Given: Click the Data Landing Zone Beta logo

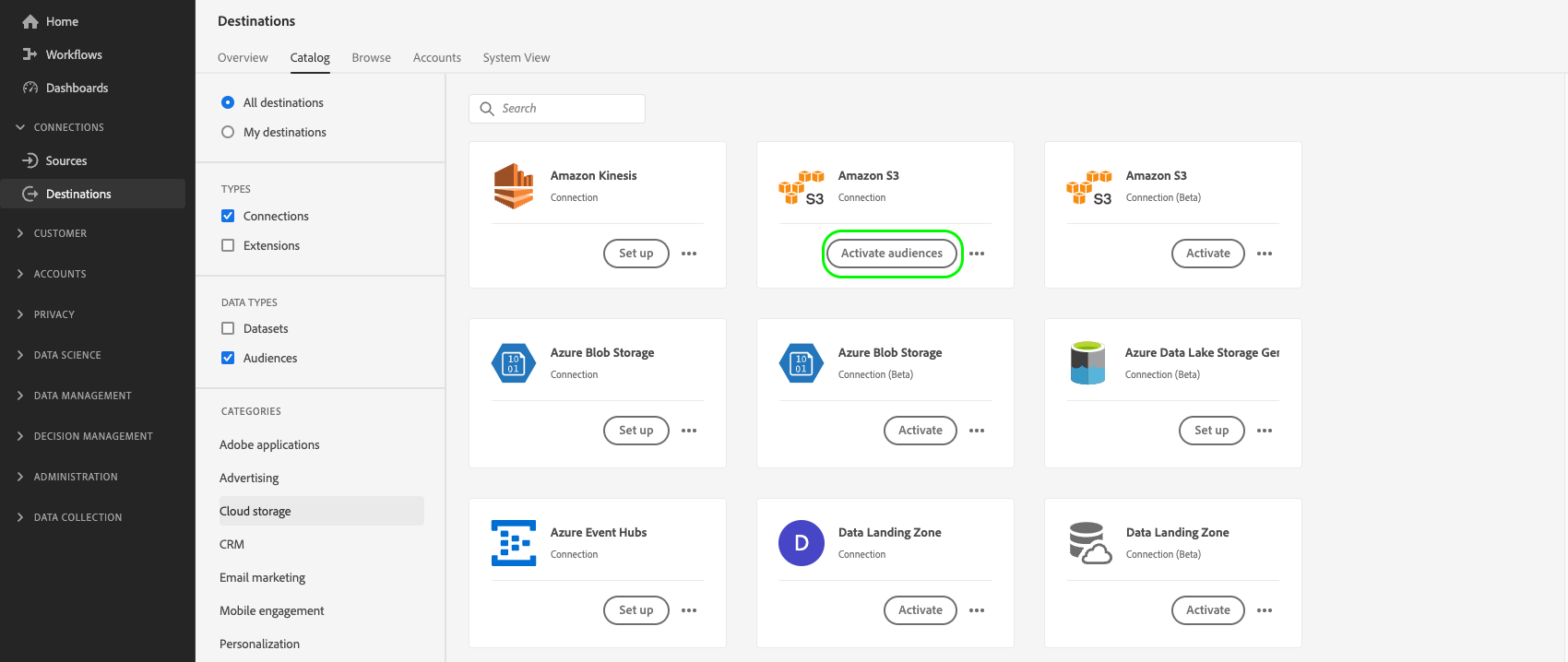Looking at the screenshot, I should [x=1090, y=543].
